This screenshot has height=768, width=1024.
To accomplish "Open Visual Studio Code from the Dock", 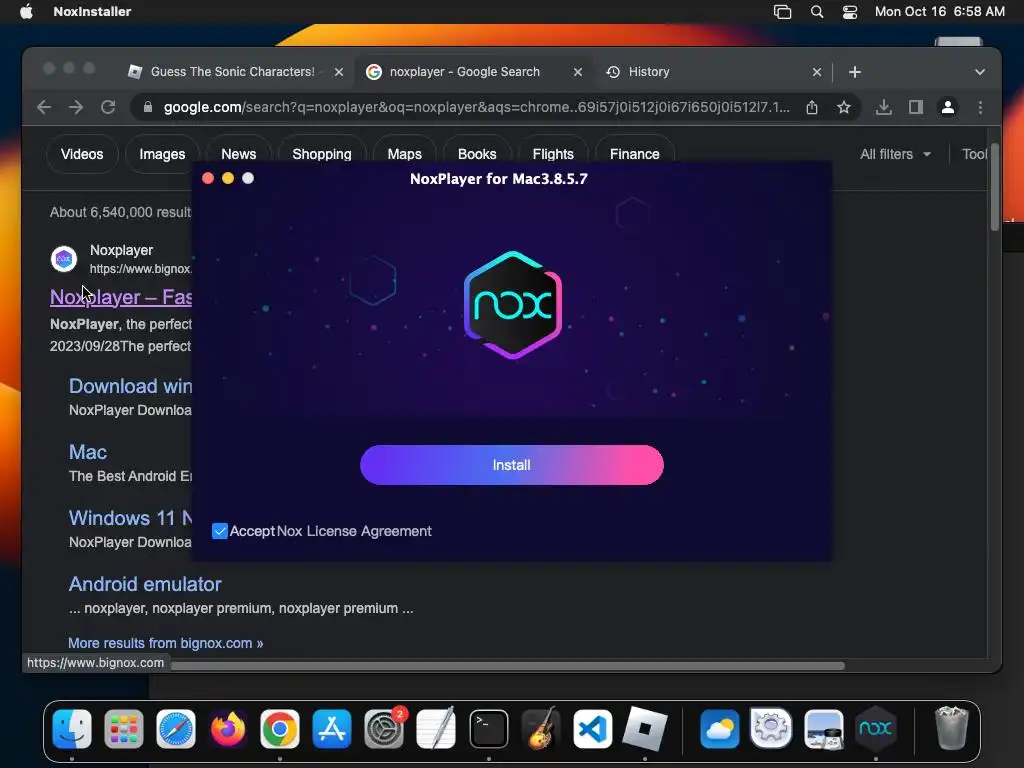I will 592,728.
